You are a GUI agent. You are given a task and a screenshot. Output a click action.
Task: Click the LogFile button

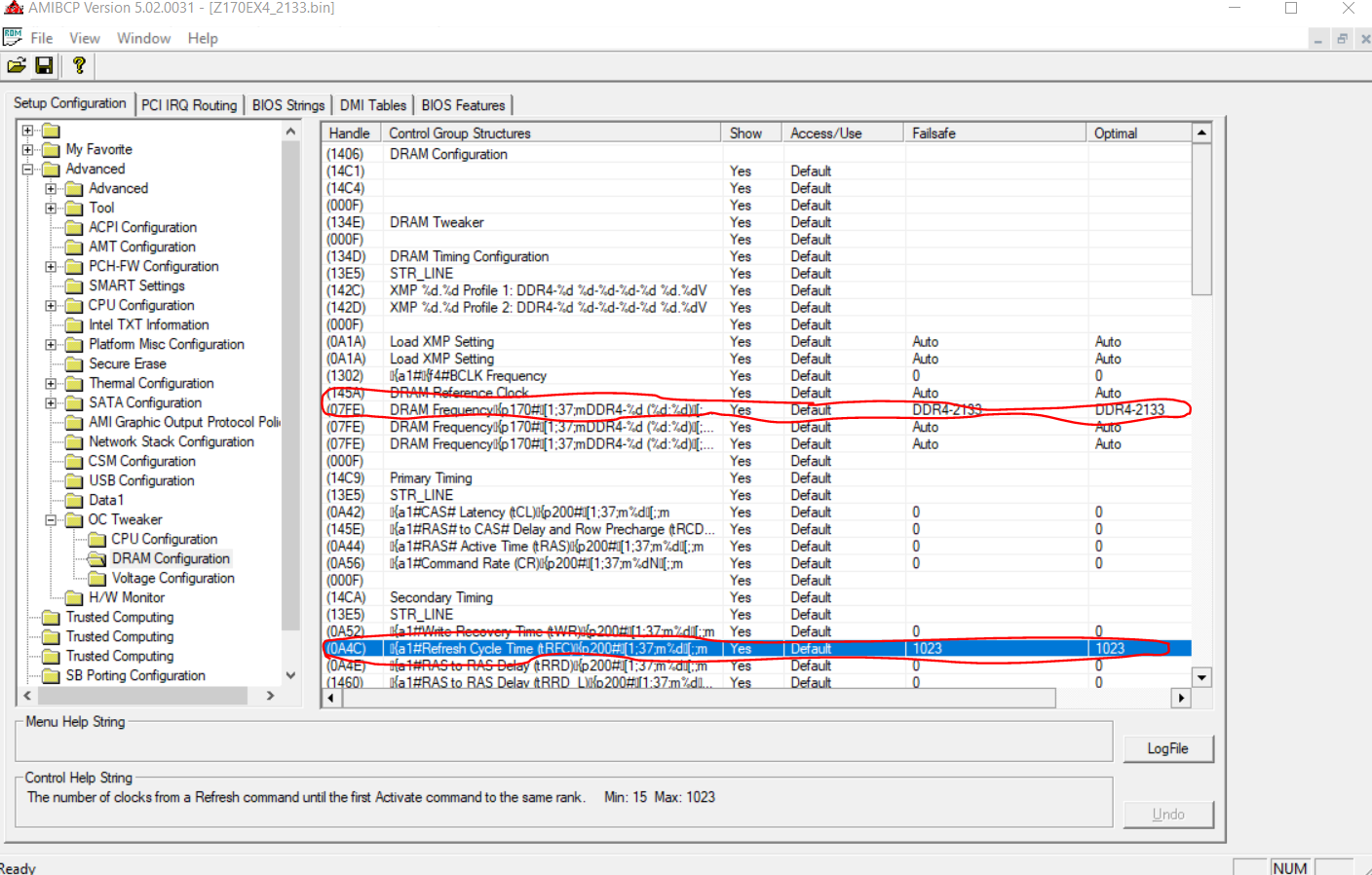pos(1167,748)
